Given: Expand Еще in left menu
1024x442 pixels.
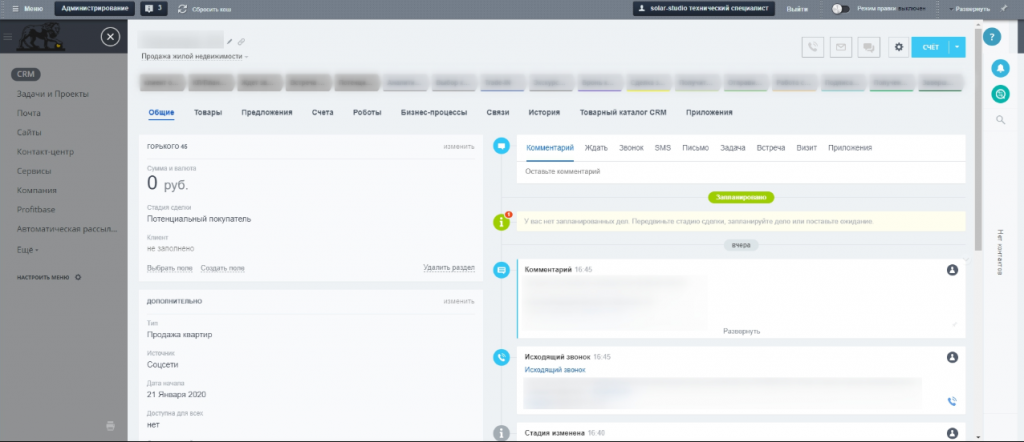Looking at the screenshot, I should 27,250.
